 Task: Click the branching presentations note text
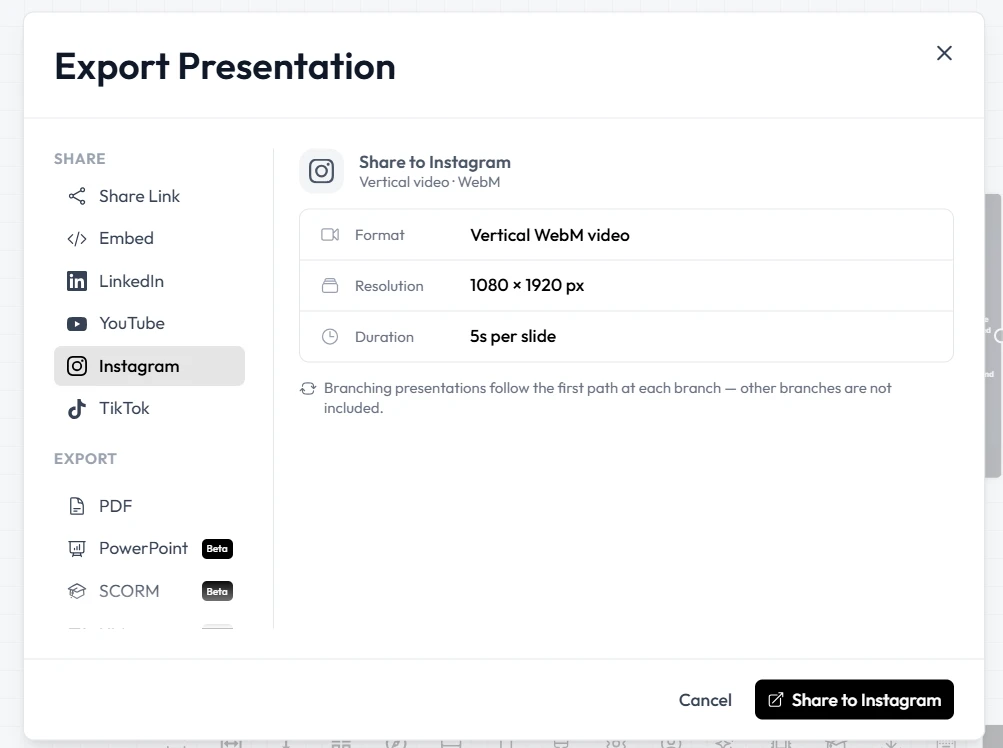(608, 398)
